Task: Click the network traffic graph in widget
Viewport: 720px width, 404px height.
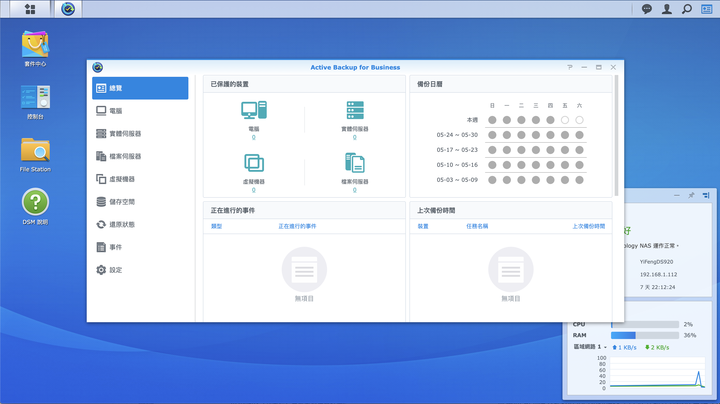Action: tap(657, 372)
